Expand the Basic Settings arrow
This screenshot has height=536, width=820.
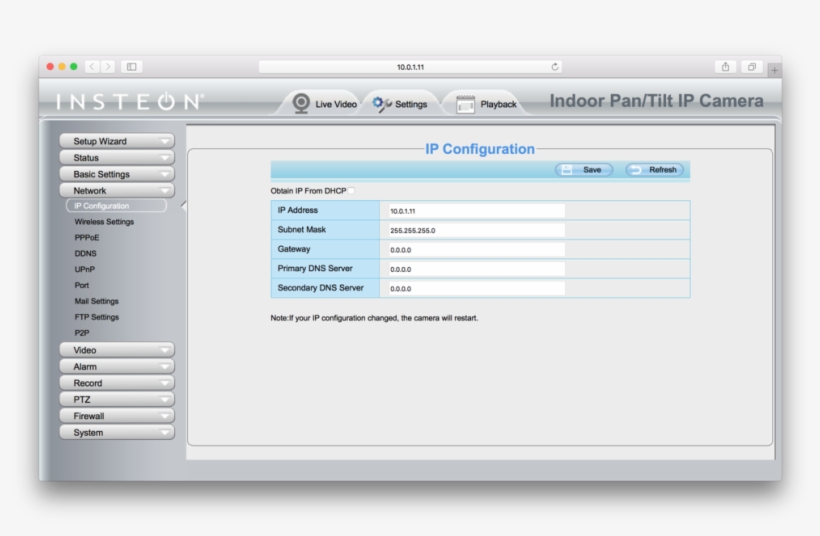pyautogui.click(x=165, y=174)
